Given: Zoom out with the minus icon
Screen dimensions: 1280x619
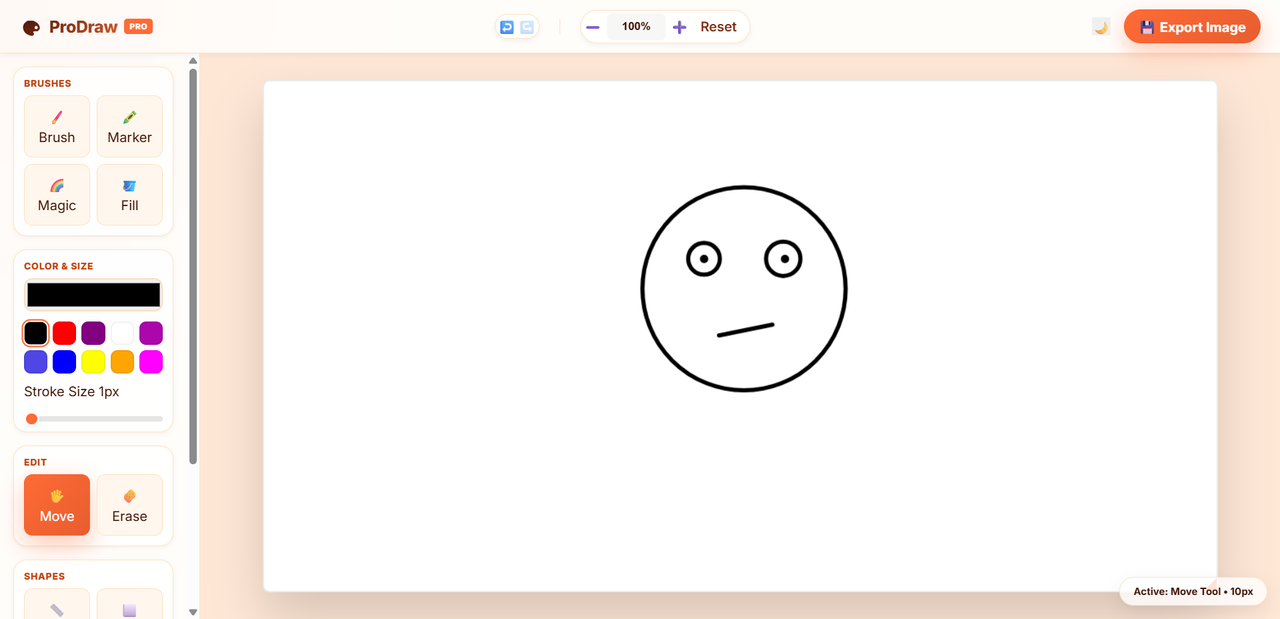Looking at the screenshot, I should coord(593,27).
